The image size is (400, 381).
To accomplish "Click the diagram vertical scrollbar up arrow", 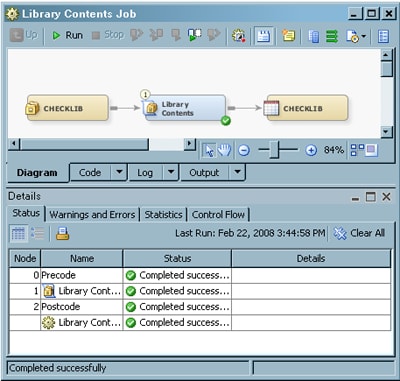I will tap(386, 55).
